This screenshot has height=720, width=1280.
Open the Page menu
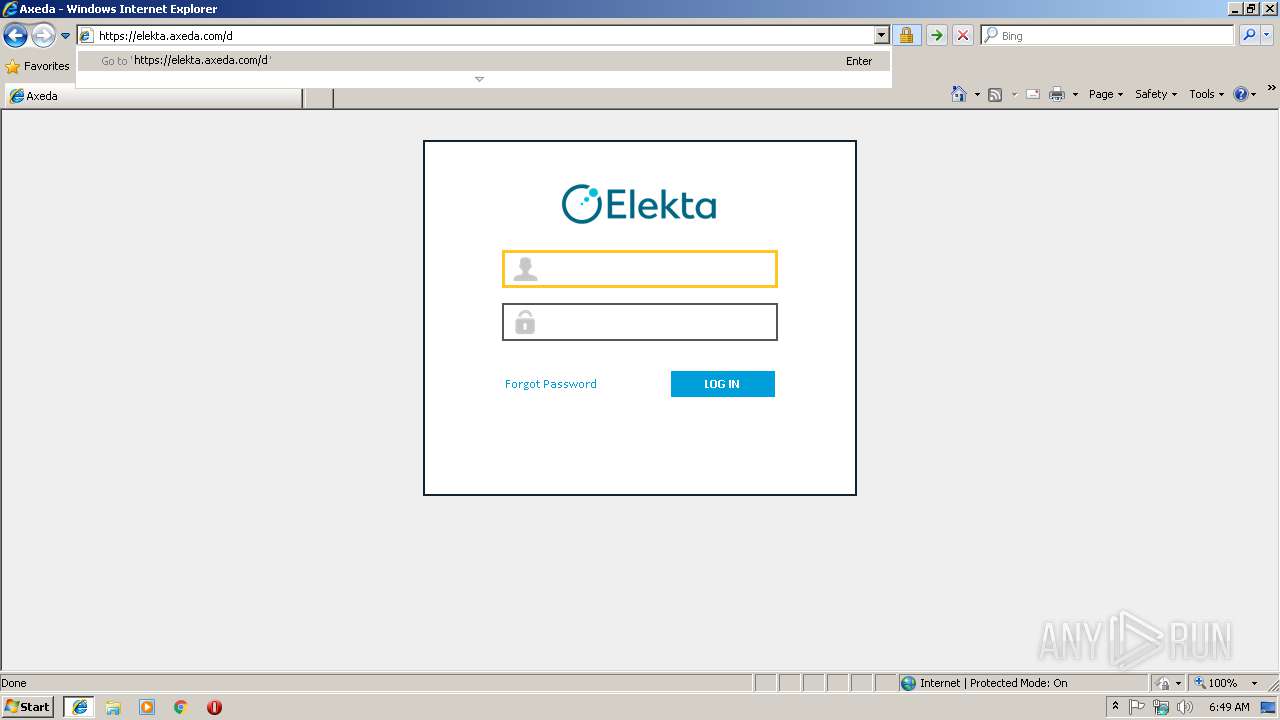coord(1106,94)
